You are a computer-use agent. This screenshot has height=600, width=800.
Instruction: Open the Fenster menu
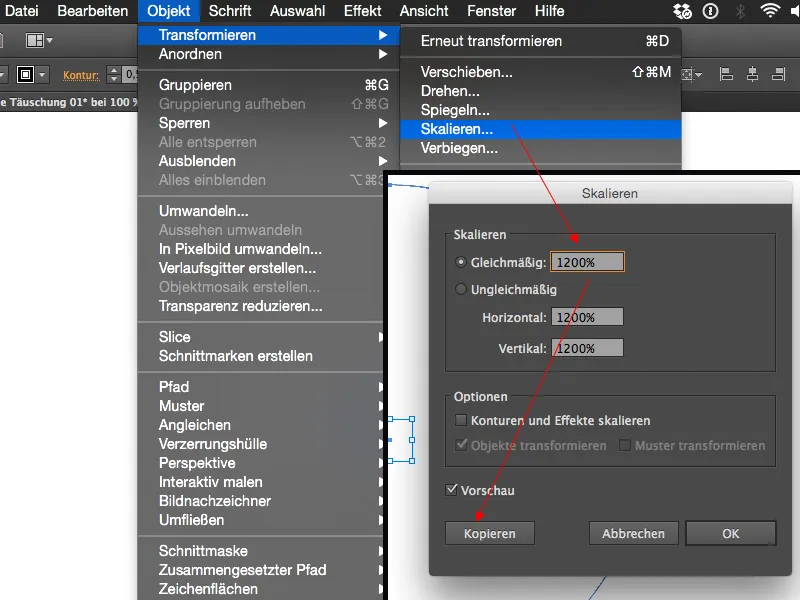[491, 11]
